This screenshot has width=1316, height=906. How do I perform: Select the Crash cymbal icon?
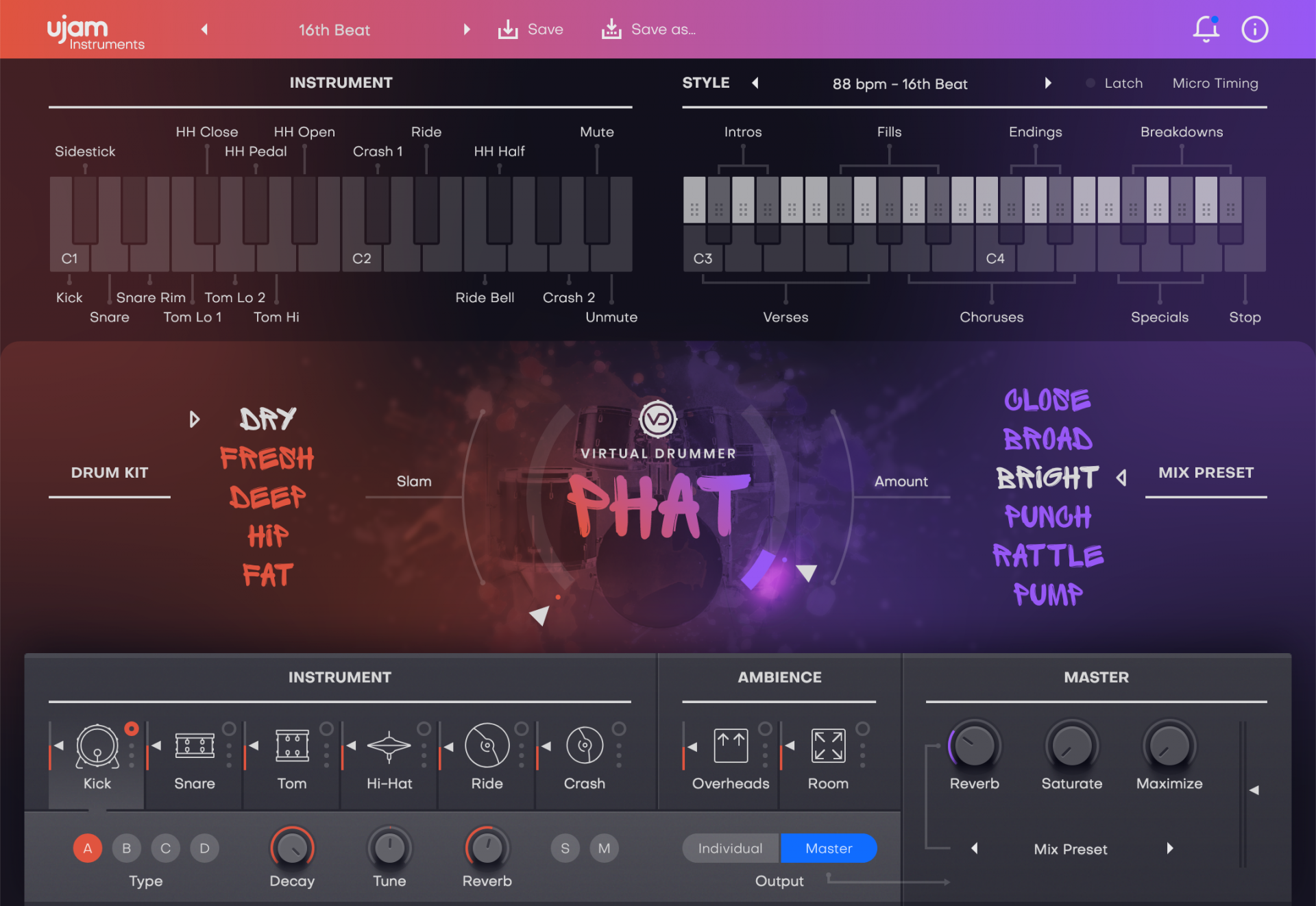click(584, 746)
